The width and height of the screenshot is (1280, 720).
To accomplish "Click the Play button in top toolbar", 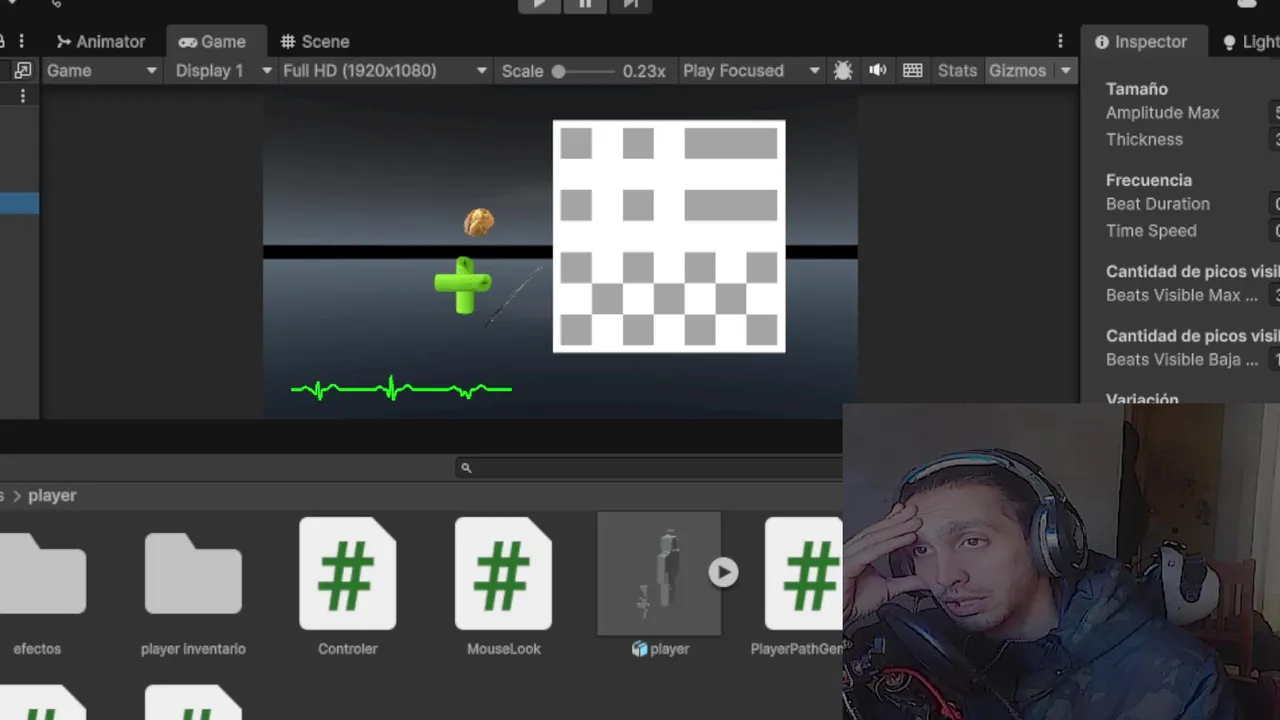I will click(x=539, y=4).
